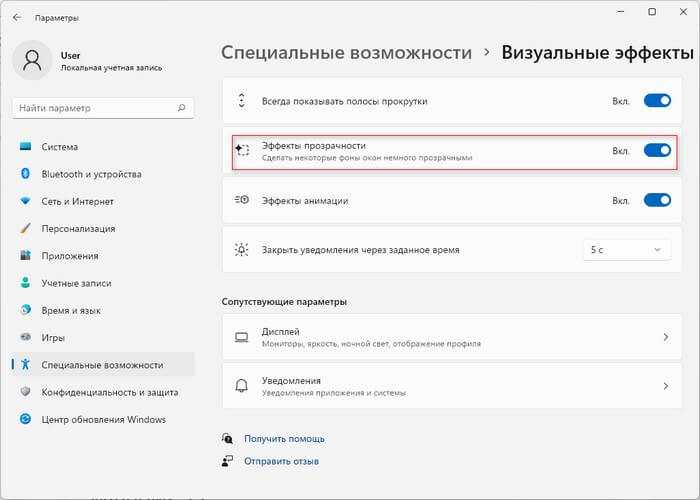Click the Игры gamepad icon
The width and height of the screenshot is (700, 500).
(x=25, y=337)
